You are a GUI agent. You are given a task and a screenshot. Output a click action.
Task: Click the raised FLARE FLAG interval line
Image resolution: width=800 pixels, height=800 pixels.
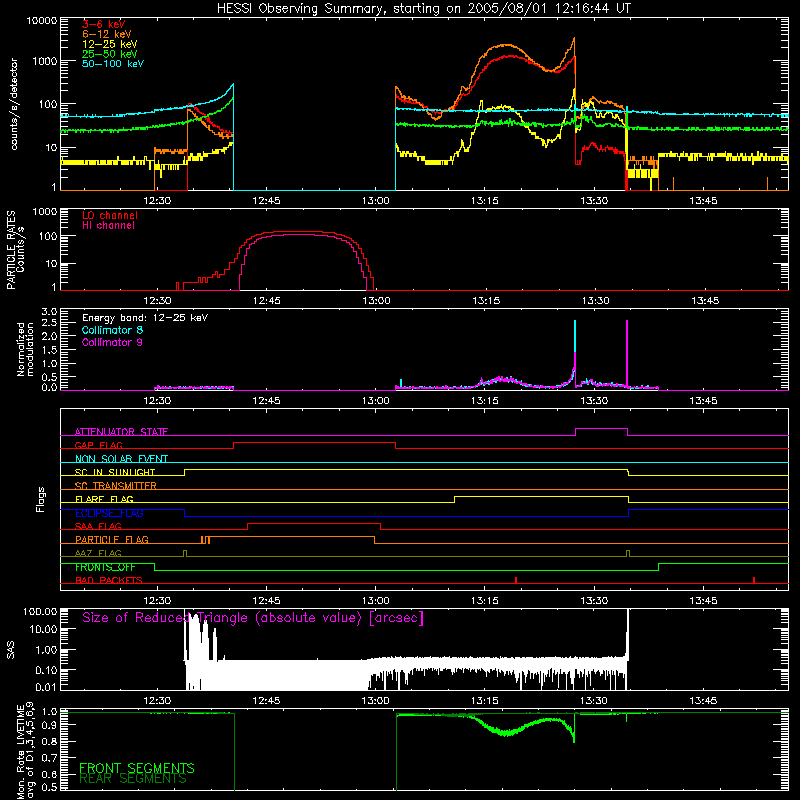[x=541, y=496]
